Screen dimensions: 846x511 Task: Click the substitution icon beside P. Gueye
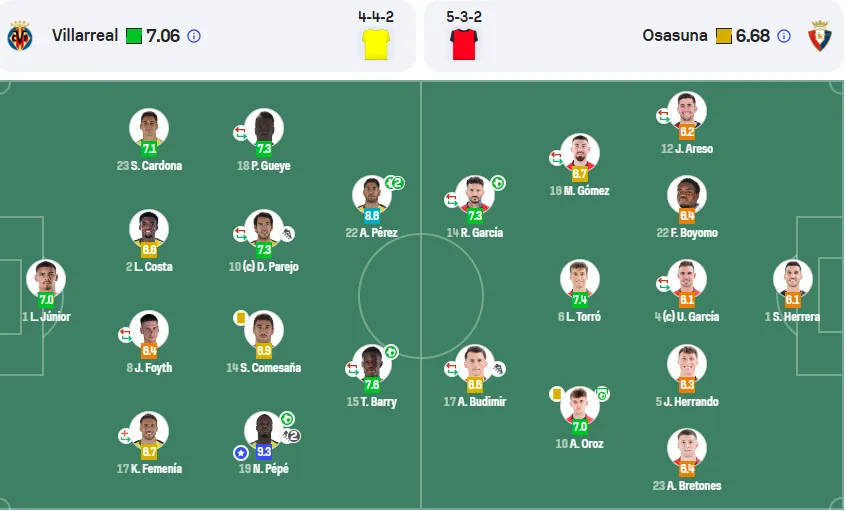[x=240, y=133]
